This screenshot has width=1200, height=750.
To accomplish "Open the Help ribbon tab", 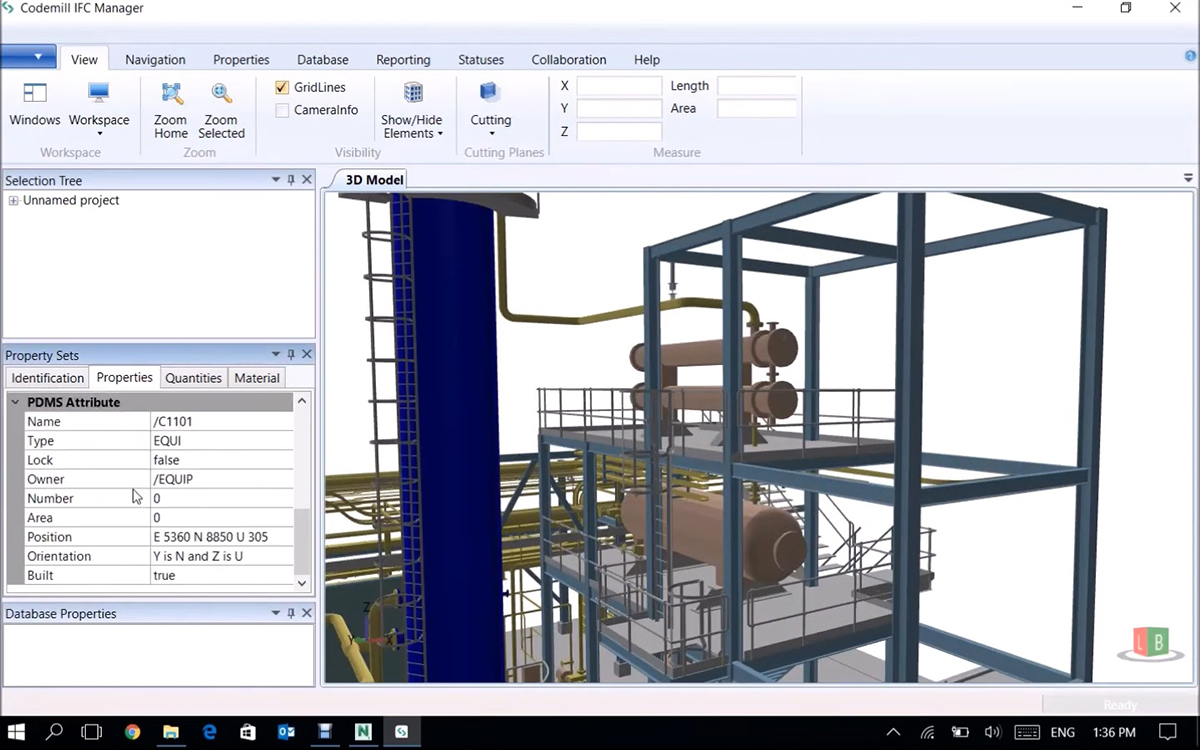I will pos(647,60).
